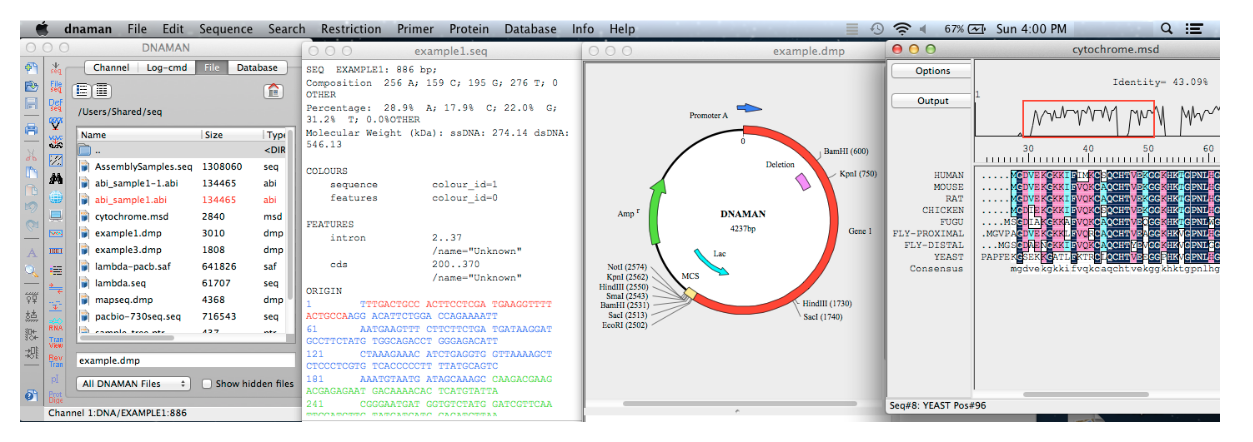The height and width of the screenshot is (442, 1253).
Task: Click the print icon in left toolbar
Action: [31, 129]
